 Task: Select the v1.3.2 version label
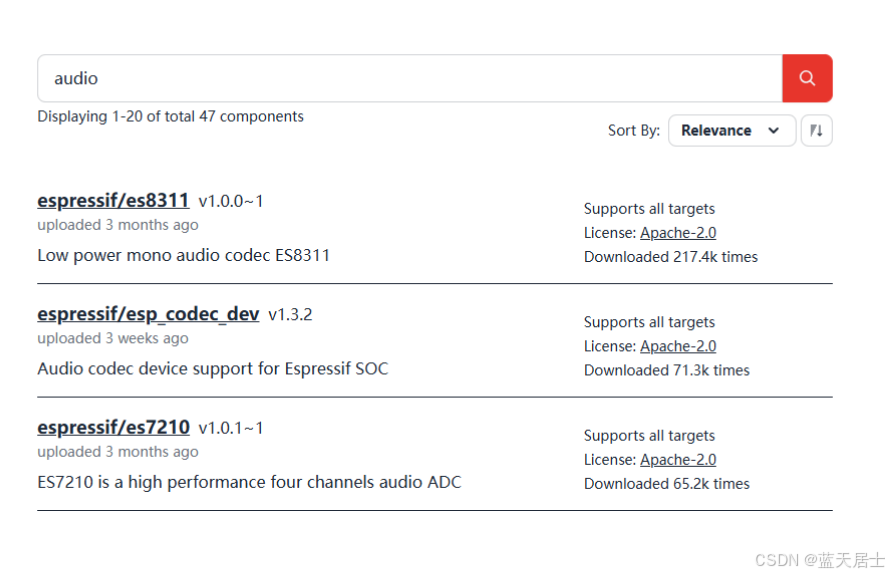[x=290, y=315]
